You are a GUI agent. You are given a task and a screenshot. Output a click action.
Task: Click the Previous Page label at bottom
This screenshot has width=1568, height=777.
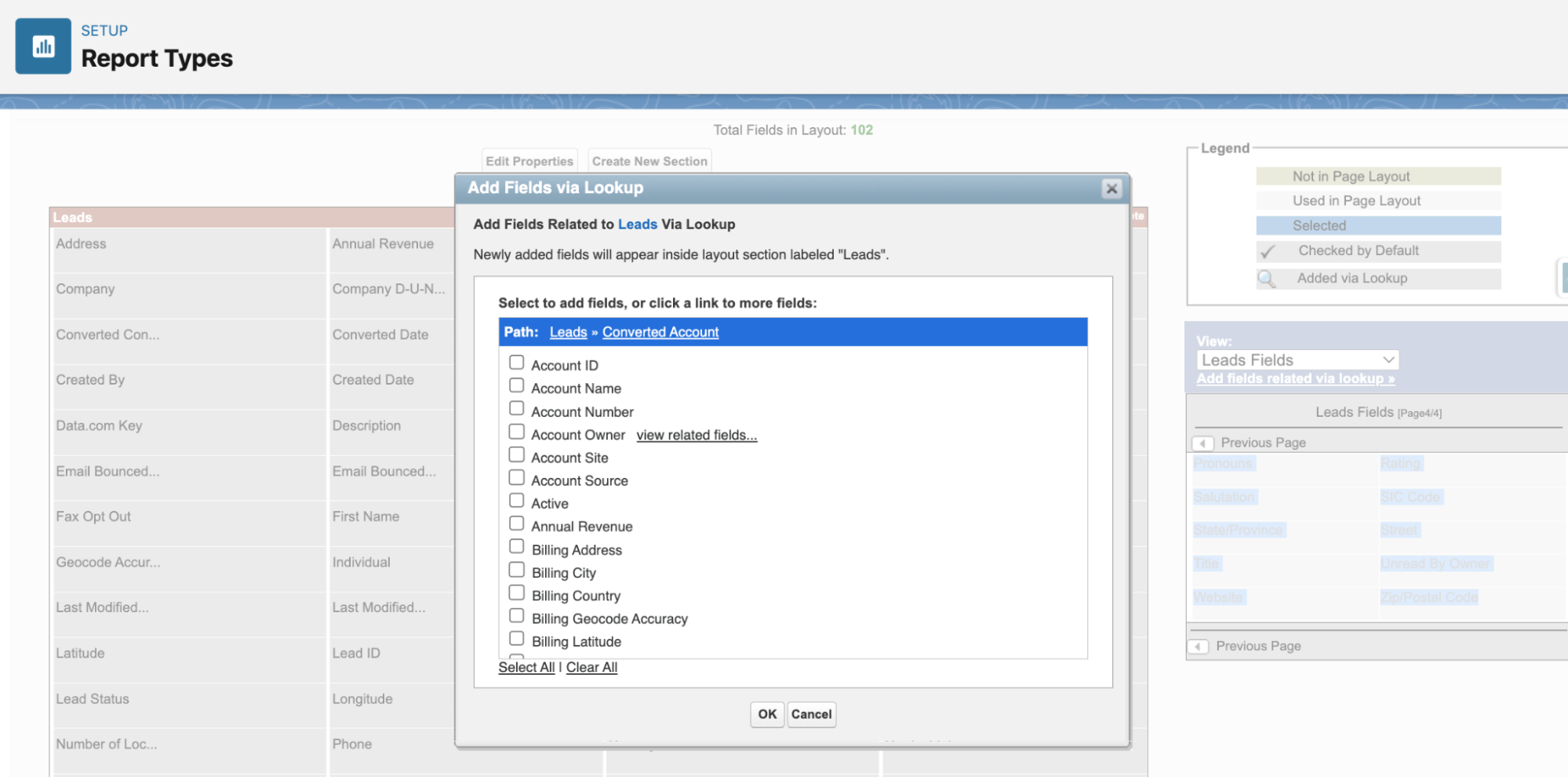[1258, 647]
